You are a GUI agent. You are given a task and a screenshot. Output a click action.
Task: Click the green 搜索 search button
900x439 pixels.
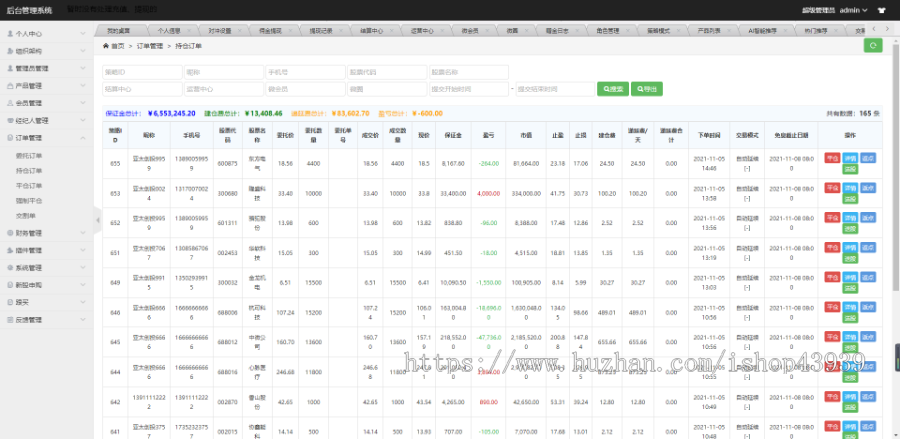pos(612,89)
